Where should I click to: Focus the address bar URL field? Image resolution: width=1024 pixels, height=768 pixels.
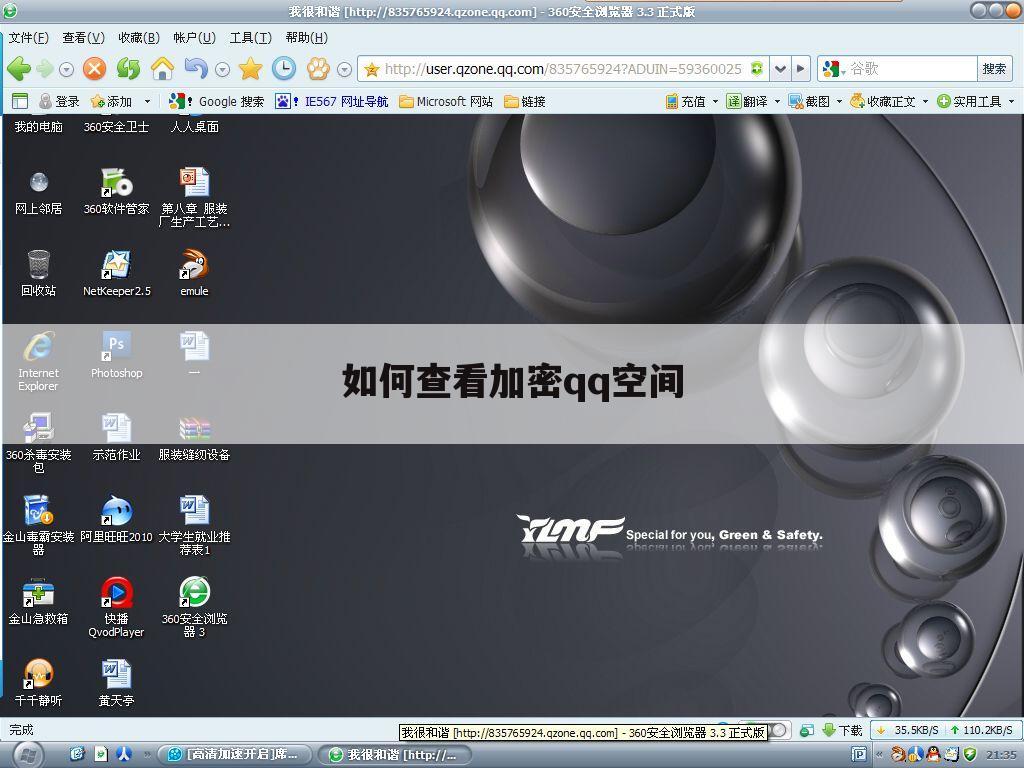[x=563, y=69]
